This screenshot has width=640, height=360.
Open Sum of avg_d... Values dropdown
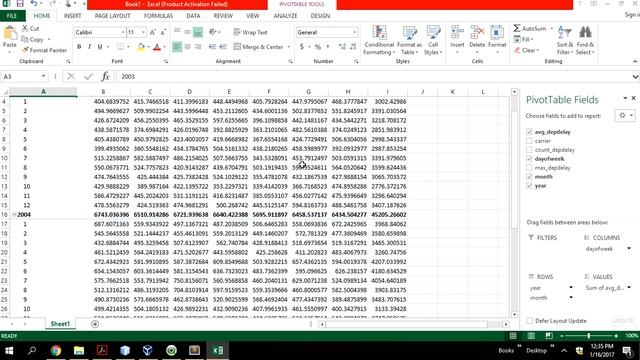click(x=629, y=288)
